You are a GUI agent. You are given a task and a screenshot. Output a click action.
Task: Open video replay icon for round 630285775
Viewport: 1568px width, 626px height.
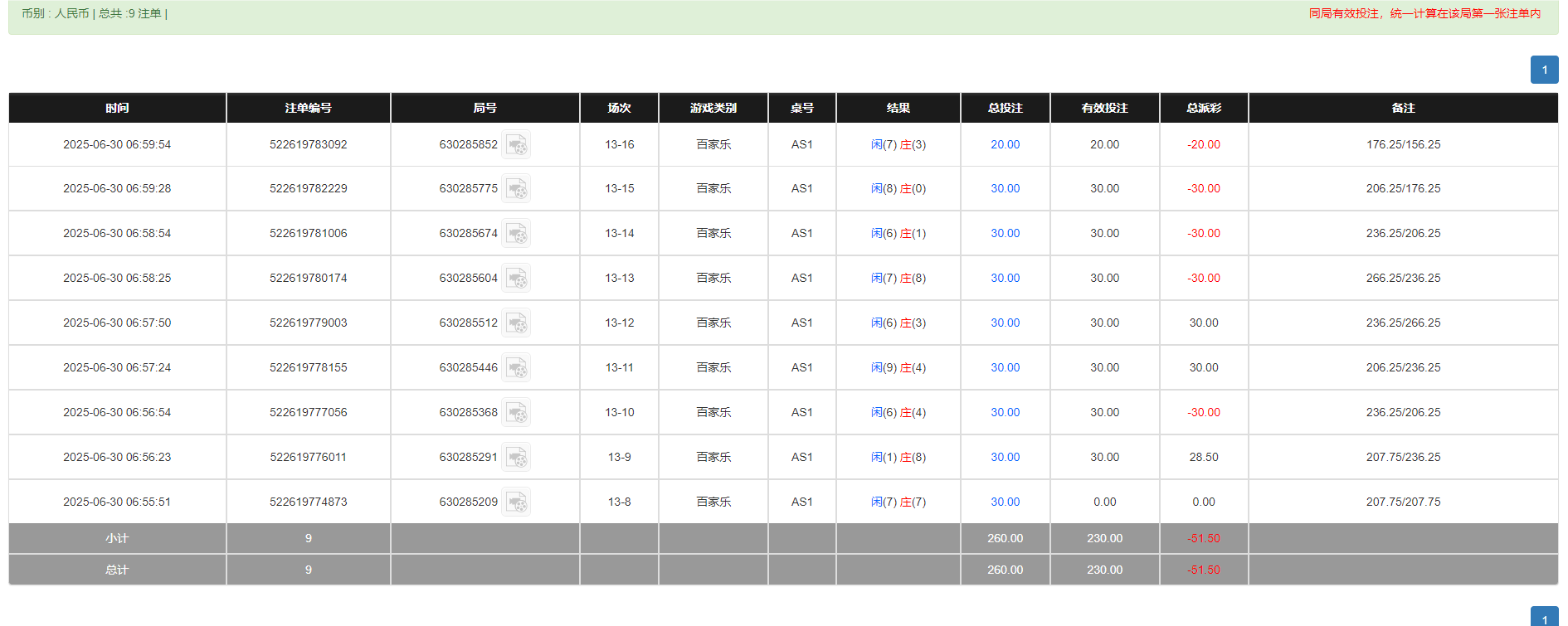[x=516, y=189]
